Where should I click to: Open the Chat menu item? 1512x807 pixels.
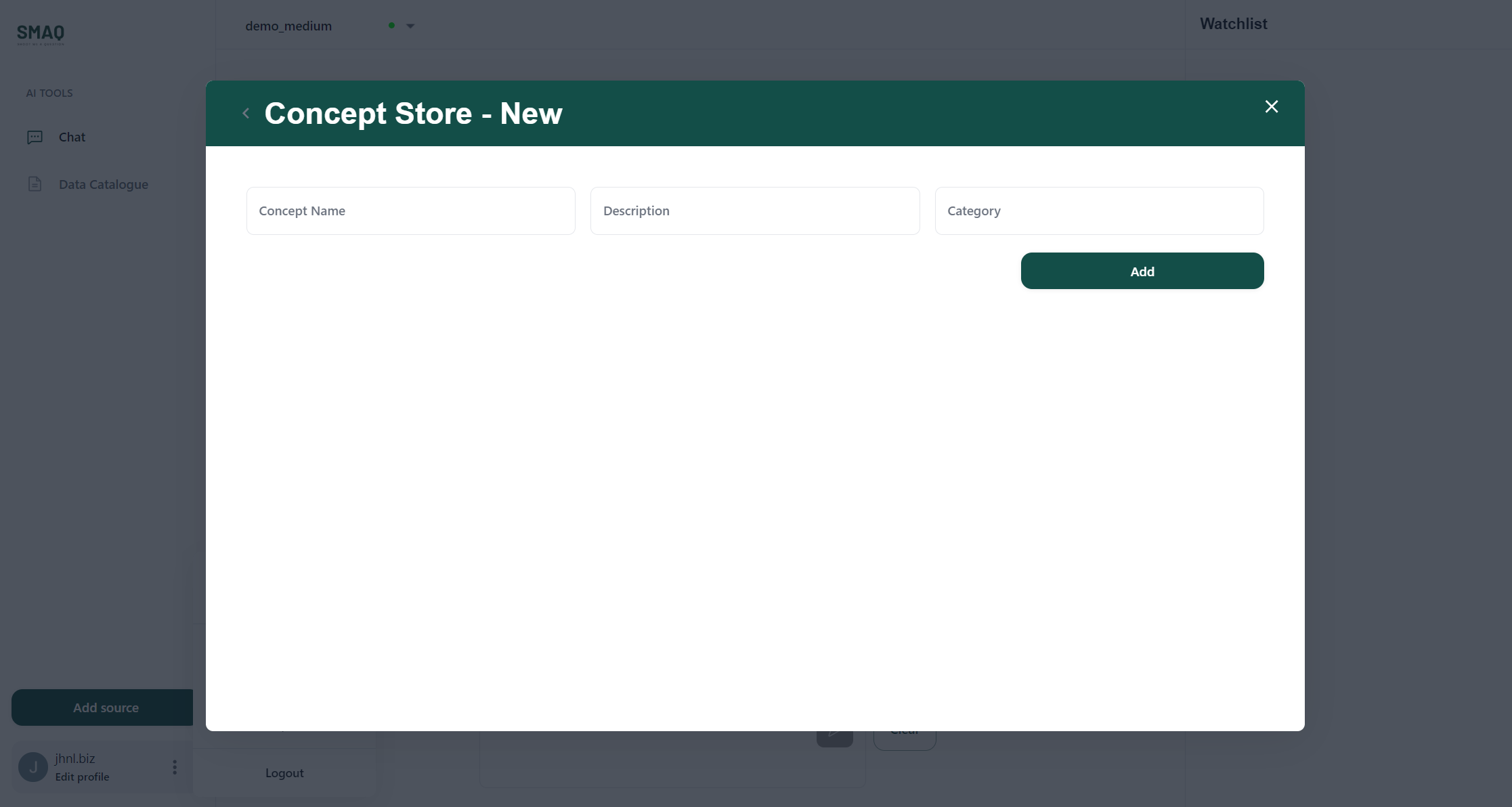72,137
